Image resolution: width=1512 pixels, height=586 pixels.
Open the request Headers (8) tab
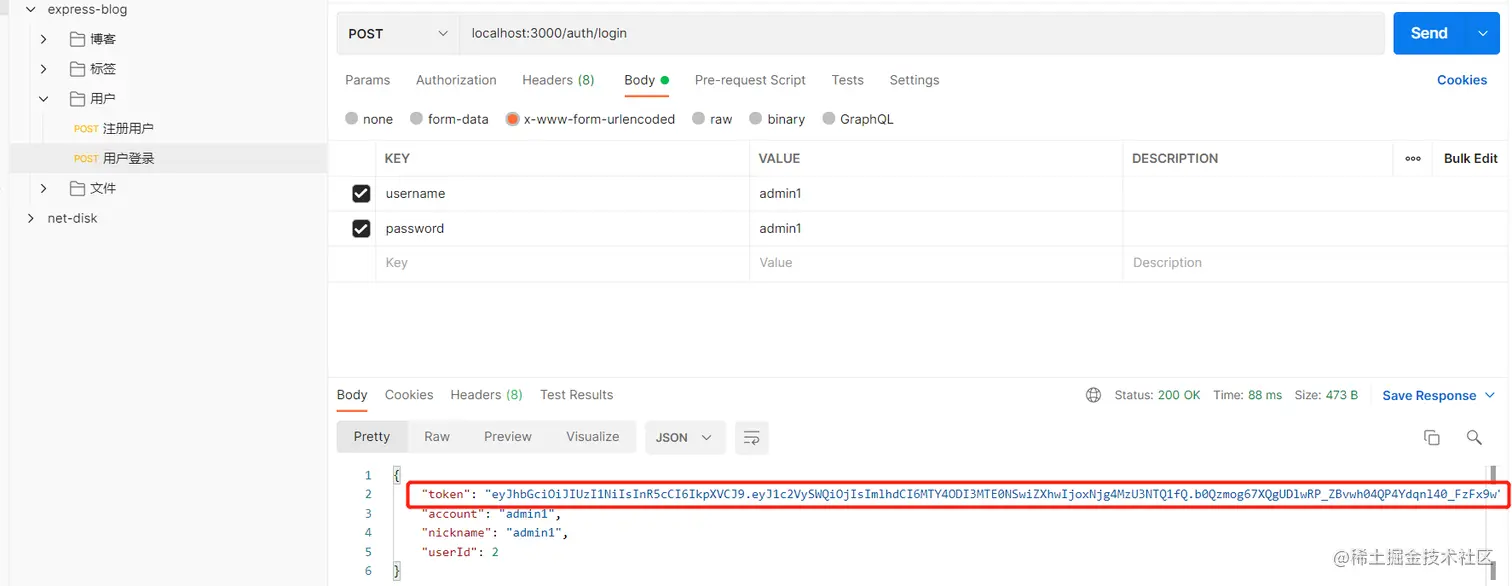coord(558,80)
